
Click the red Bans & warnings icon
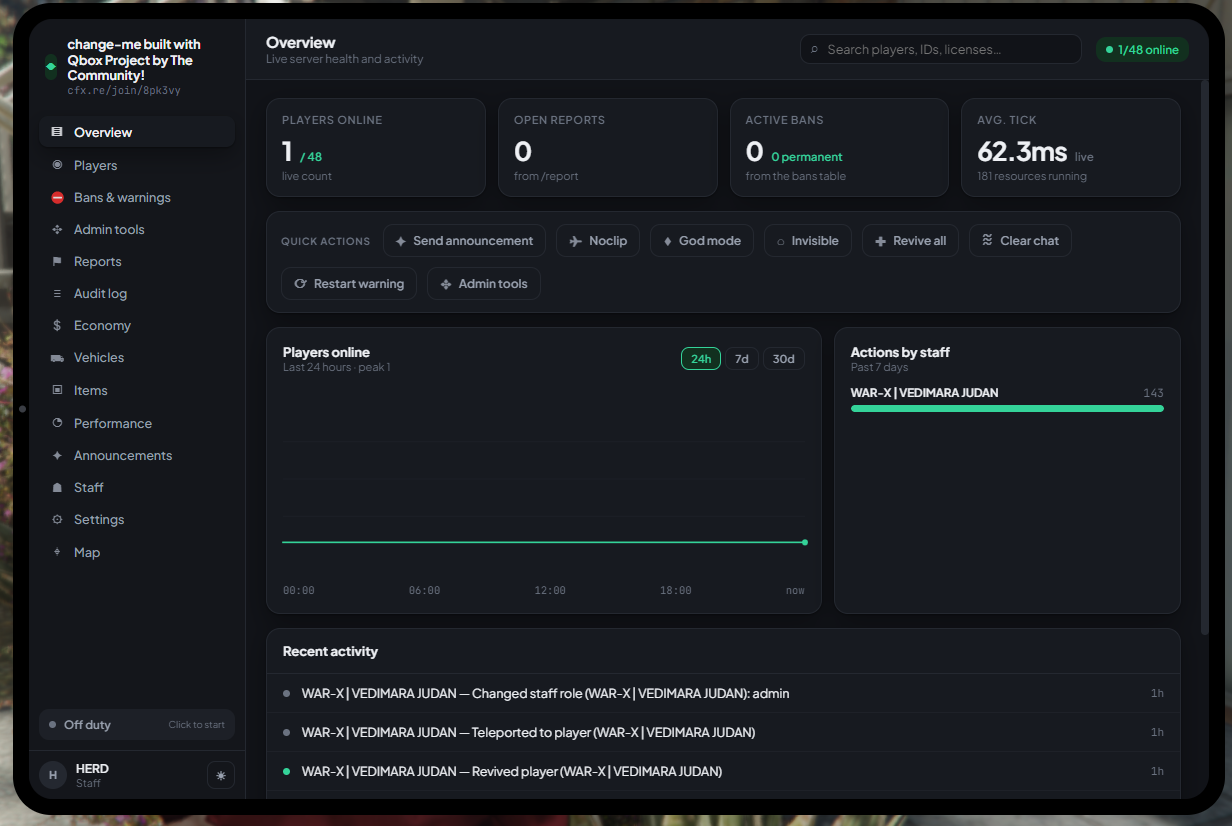click(x=57, y=197)
